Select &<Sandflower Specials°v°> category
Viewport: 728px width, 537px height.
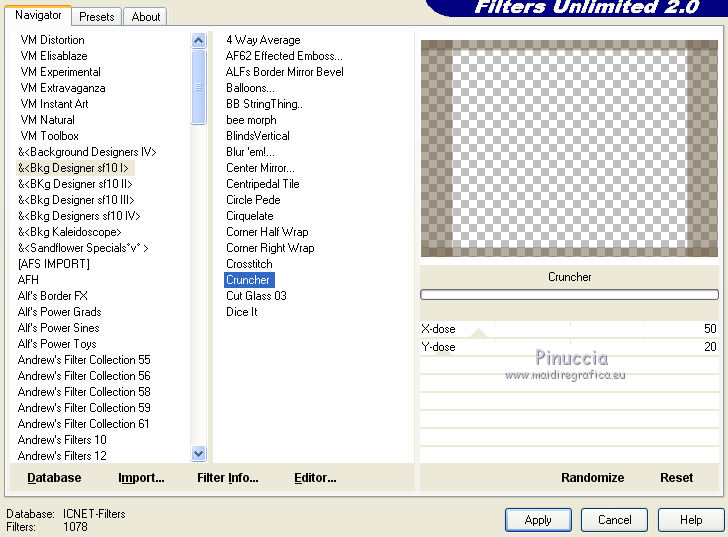click(83, 248)
